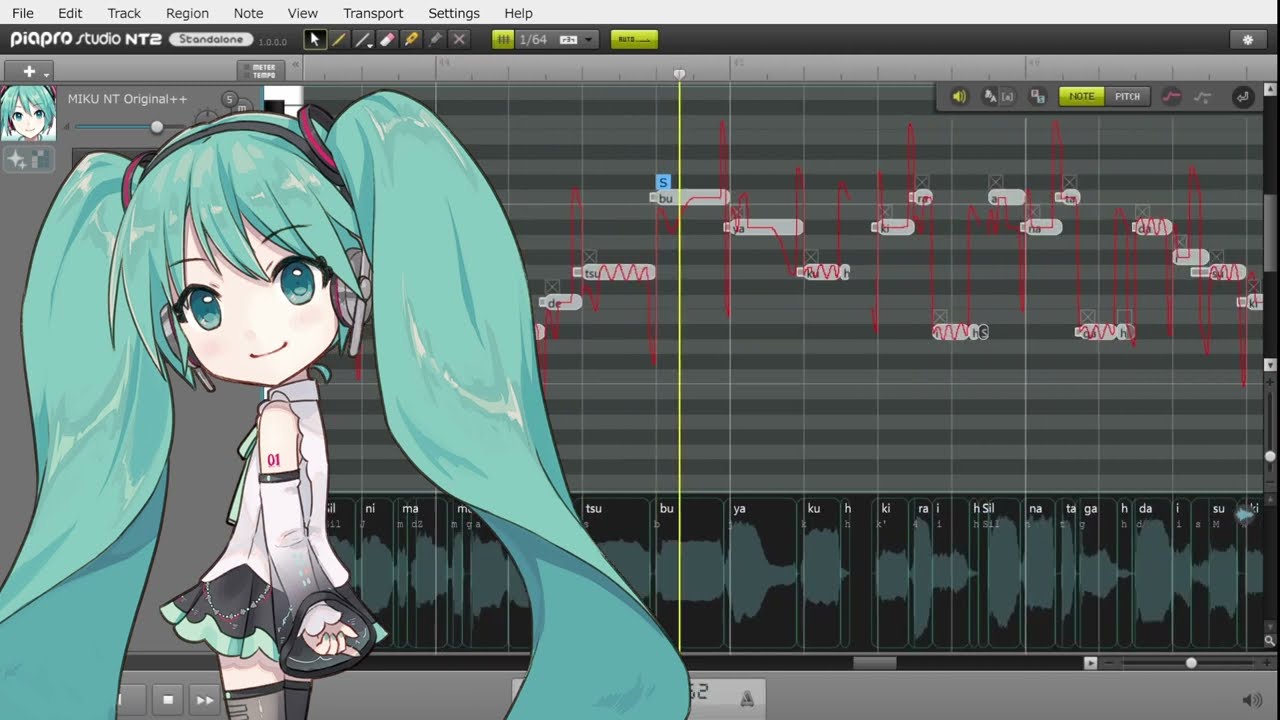Screen dimensions: 1280x720
Task: Select the eraser tool
Action: pyautogui.click(x=388, y=40)
